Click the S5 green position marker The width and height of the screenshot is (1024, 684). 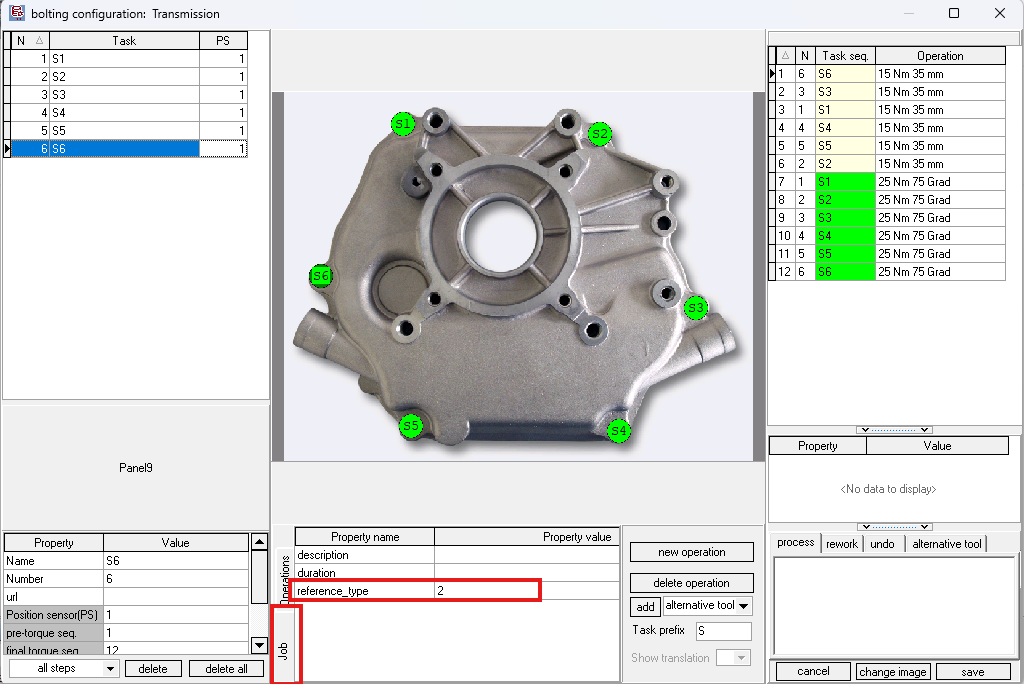(x=411, y=426)
